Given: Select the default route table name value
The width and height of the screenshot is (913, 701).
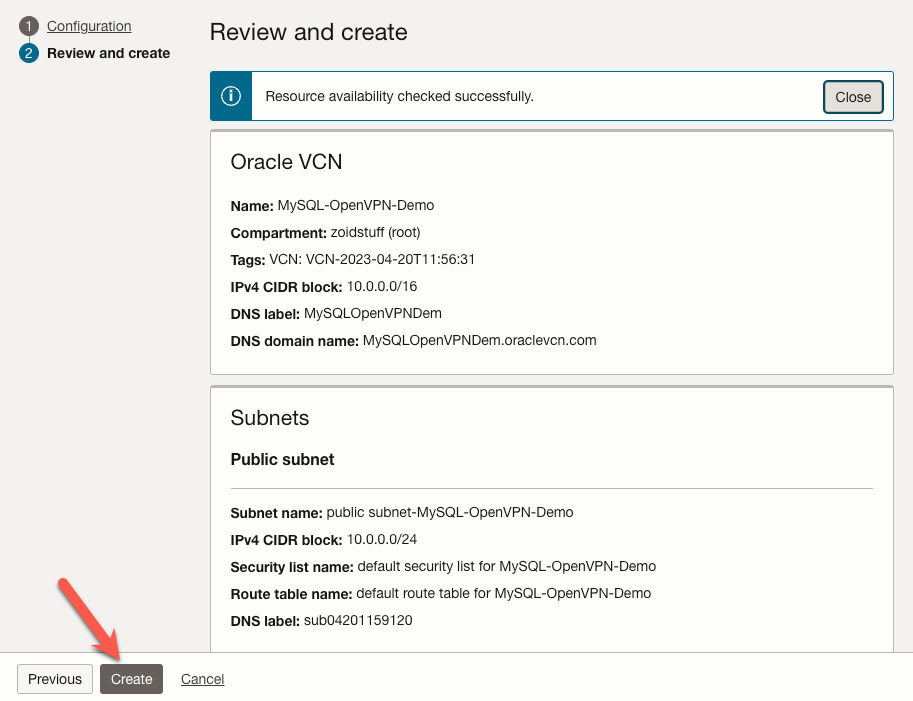Looking at the screenshot, I should point(504,593).
